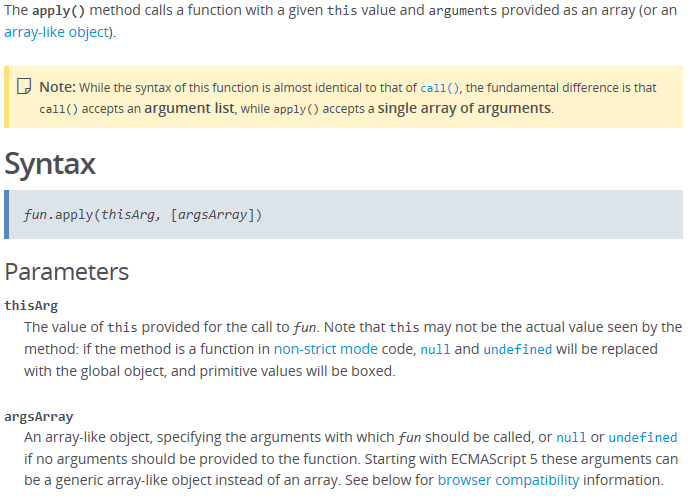
Task: Click the argsArray parameter term
Action: 39,415
